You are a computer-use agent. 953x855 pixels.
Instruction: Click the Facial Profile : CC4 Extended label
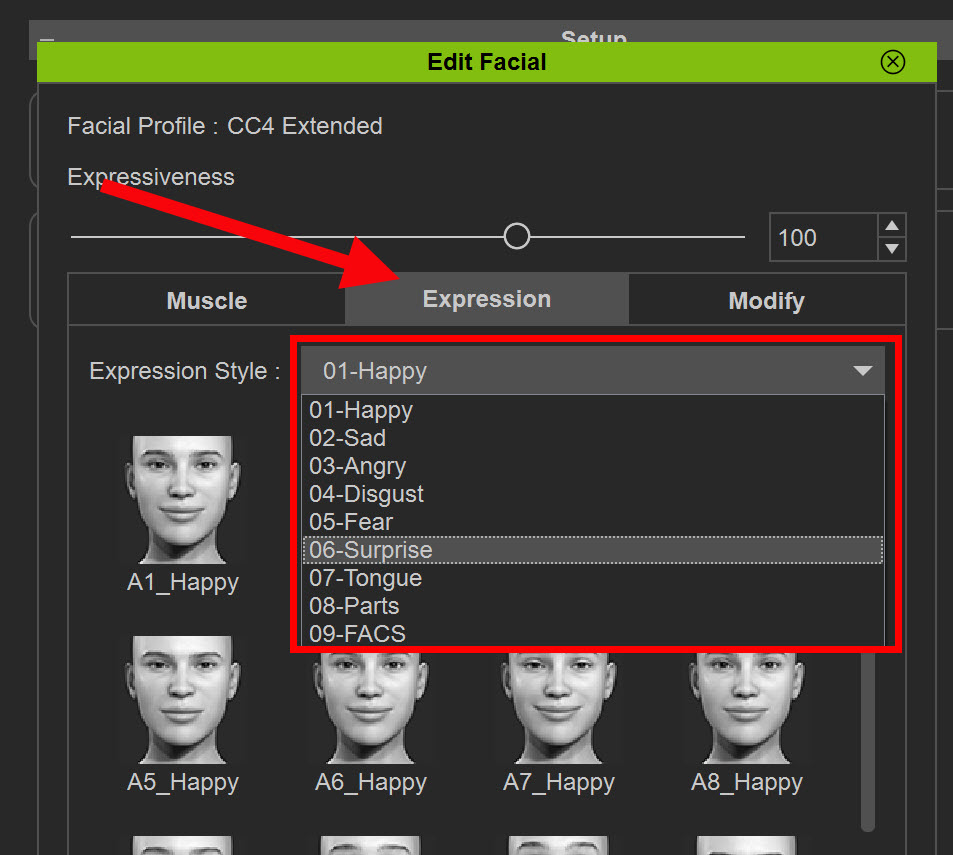point(225,126)
